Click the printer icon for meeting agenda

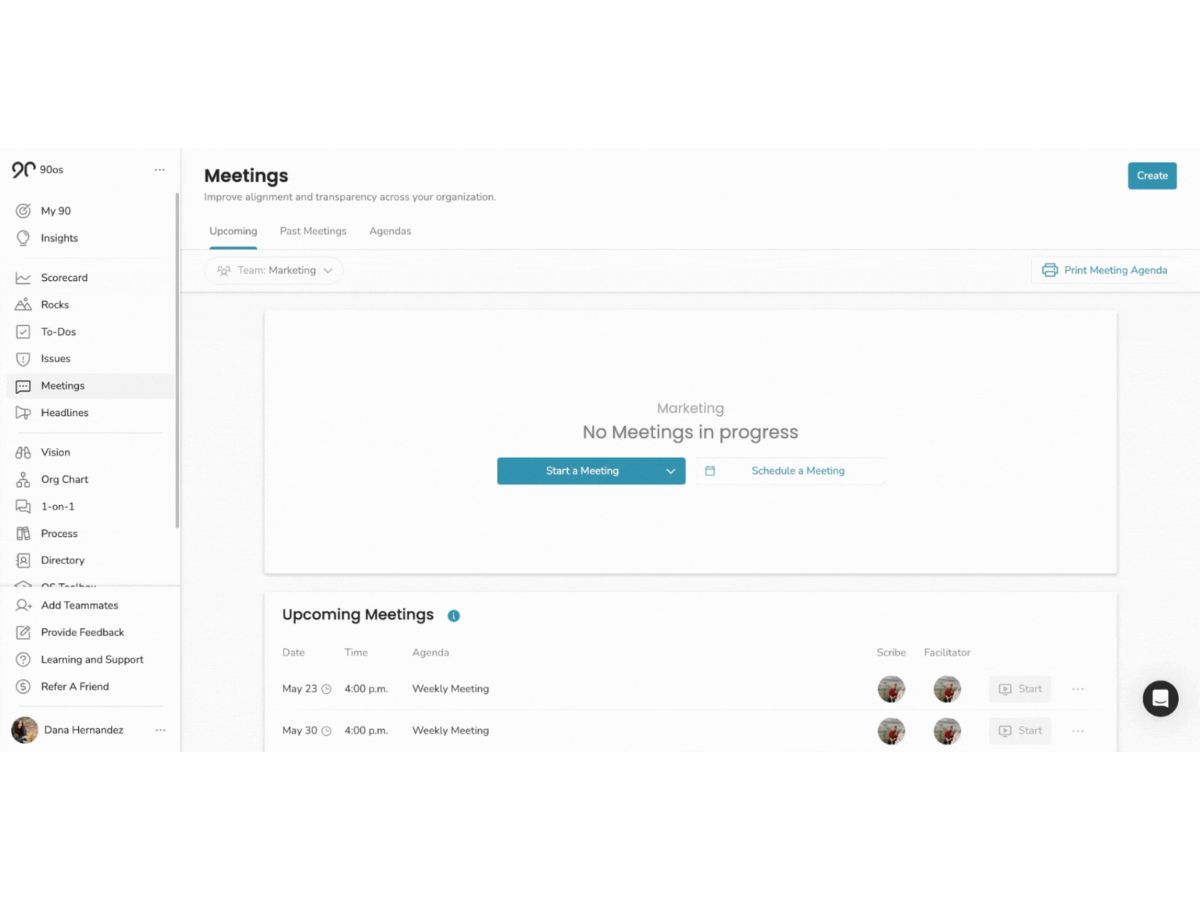click(x=1049, y=270)
